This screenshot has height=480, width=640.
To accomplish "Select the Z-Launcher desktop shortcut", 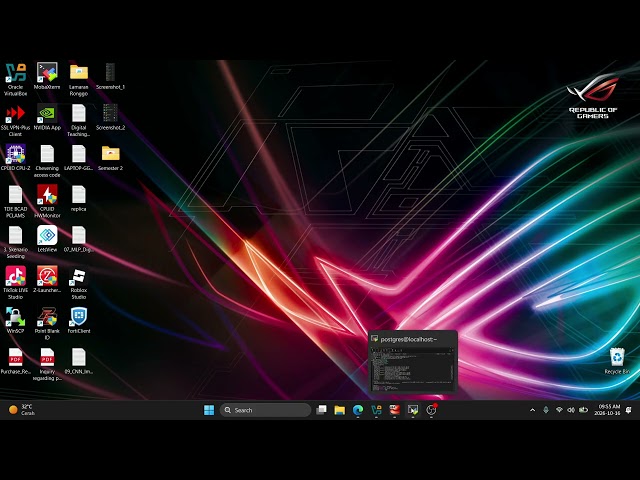I will 47,279.
